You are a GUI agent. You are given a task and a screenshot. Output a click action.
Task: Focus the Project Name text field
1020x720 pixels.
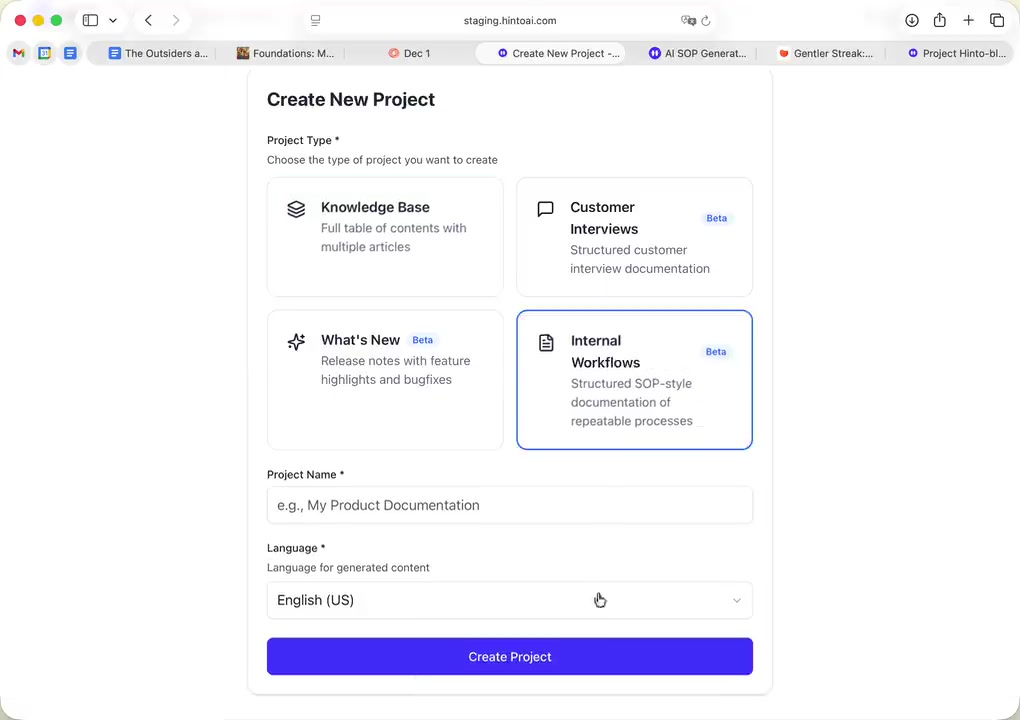pyautogui.click(x=510, y=505)
